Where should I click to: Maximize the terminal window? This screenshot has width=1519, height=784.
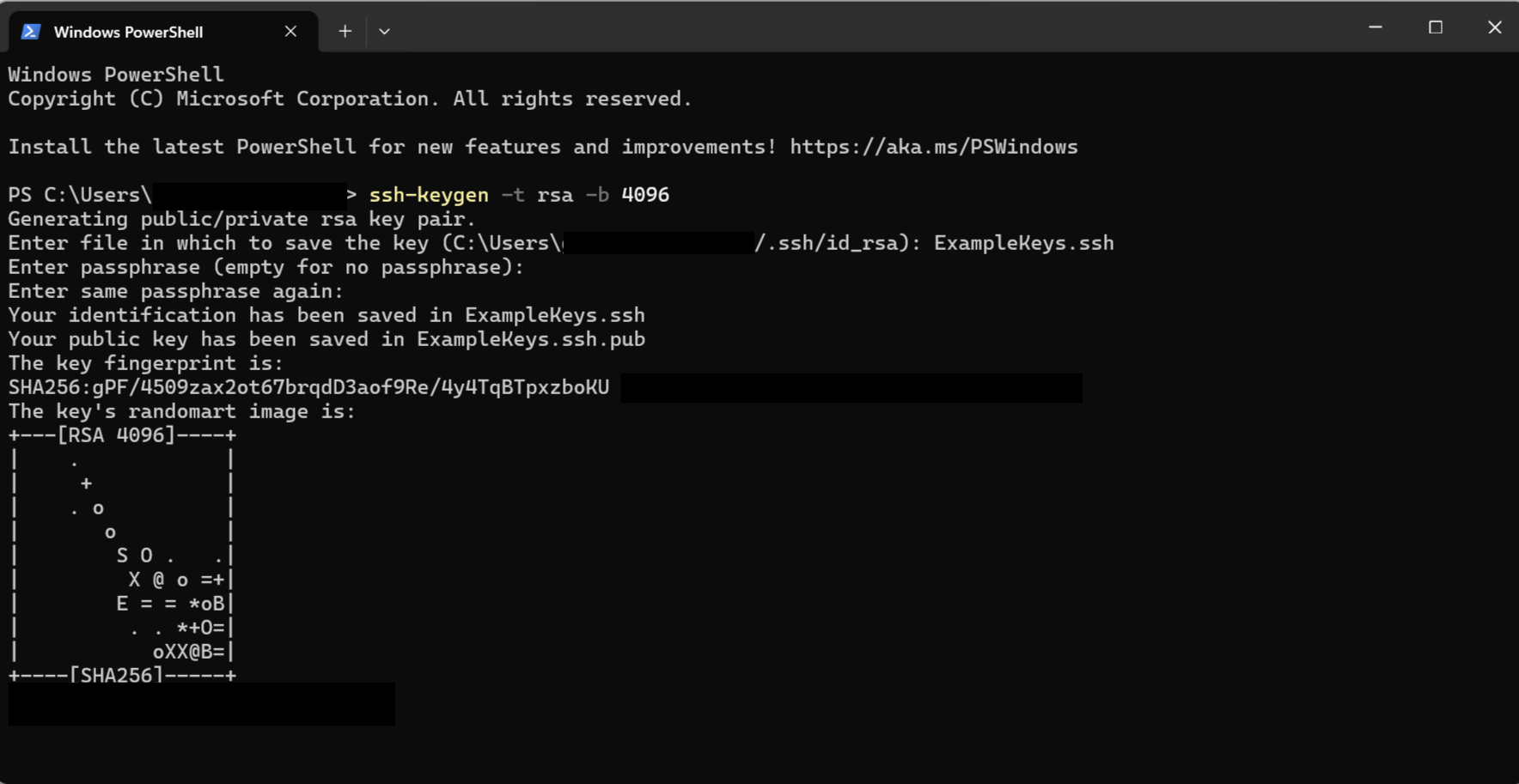tap(1435, 27)
